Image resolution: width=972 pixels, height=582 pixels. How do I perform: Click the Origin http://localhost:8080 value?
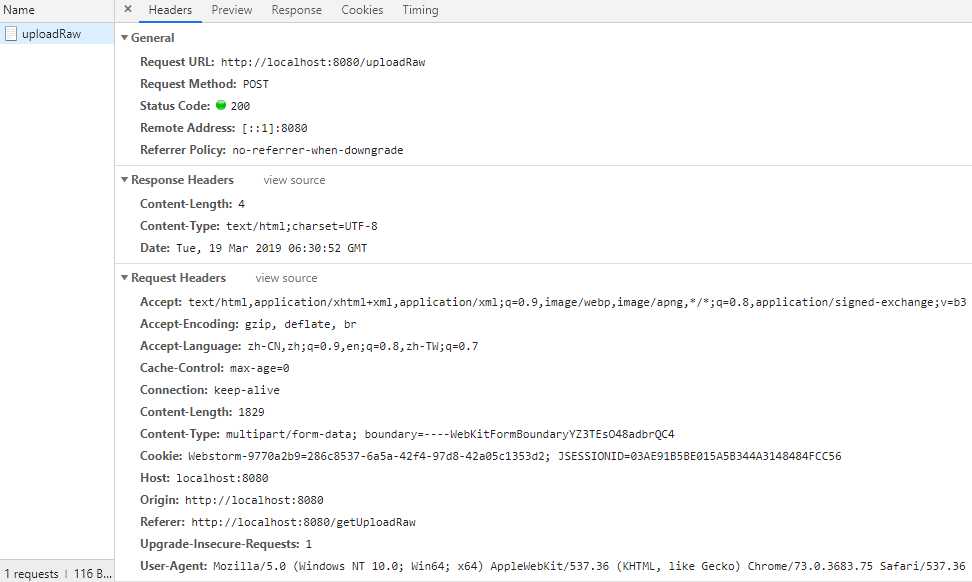254,500
